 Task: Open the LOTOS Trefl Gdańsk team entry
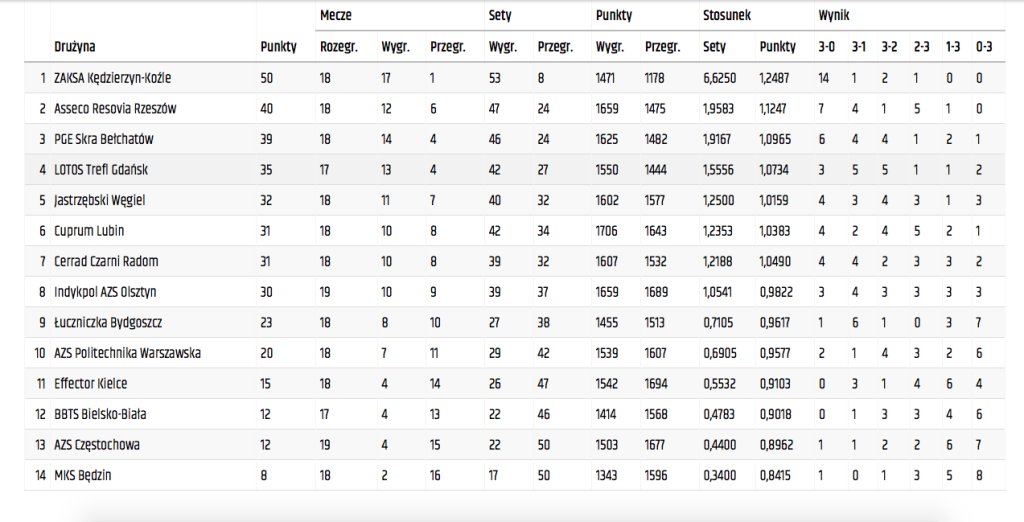(101, 170)
